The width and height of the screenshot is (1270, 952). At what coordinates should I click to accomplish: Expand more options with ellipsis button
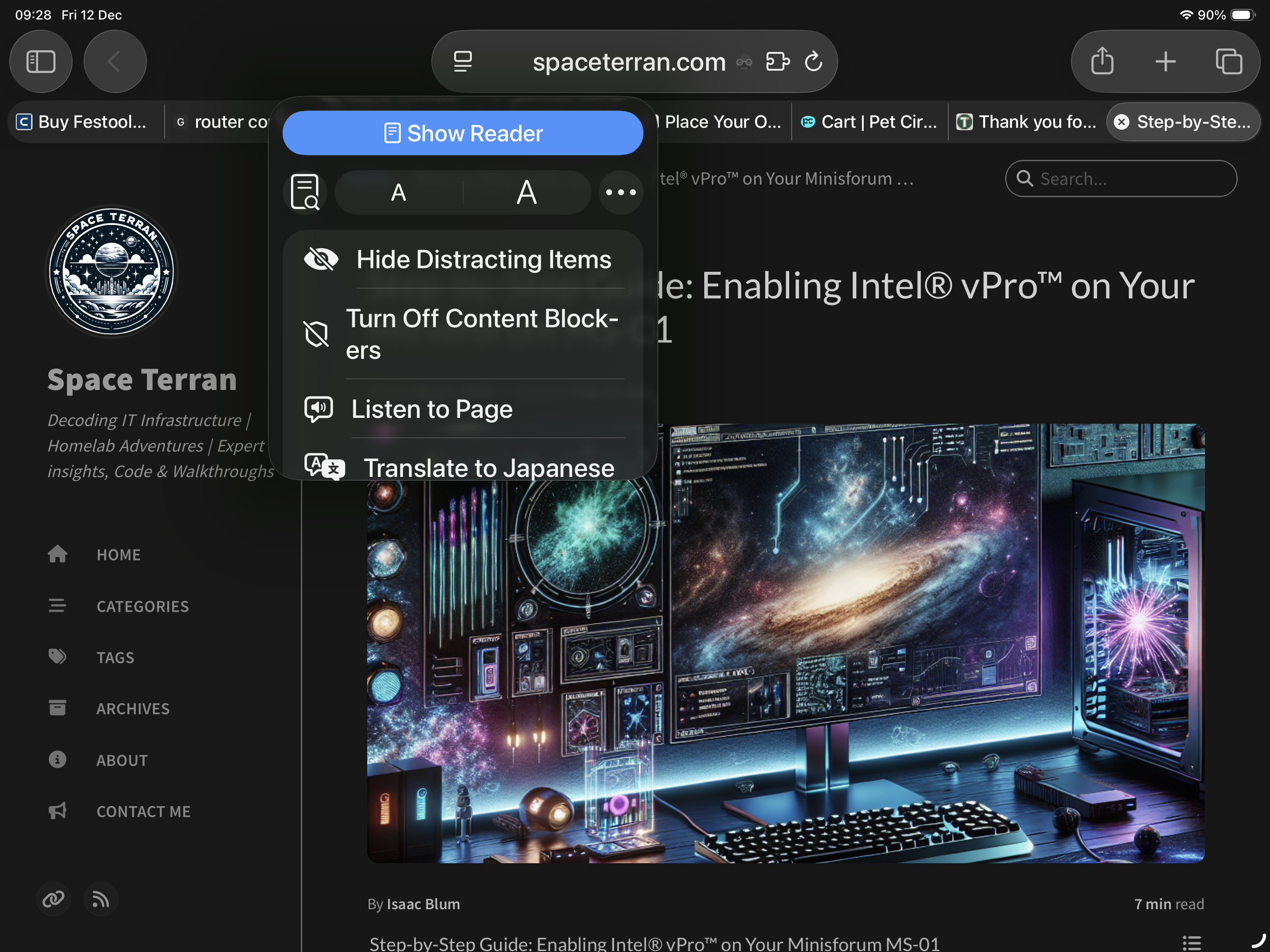(621, 192)
